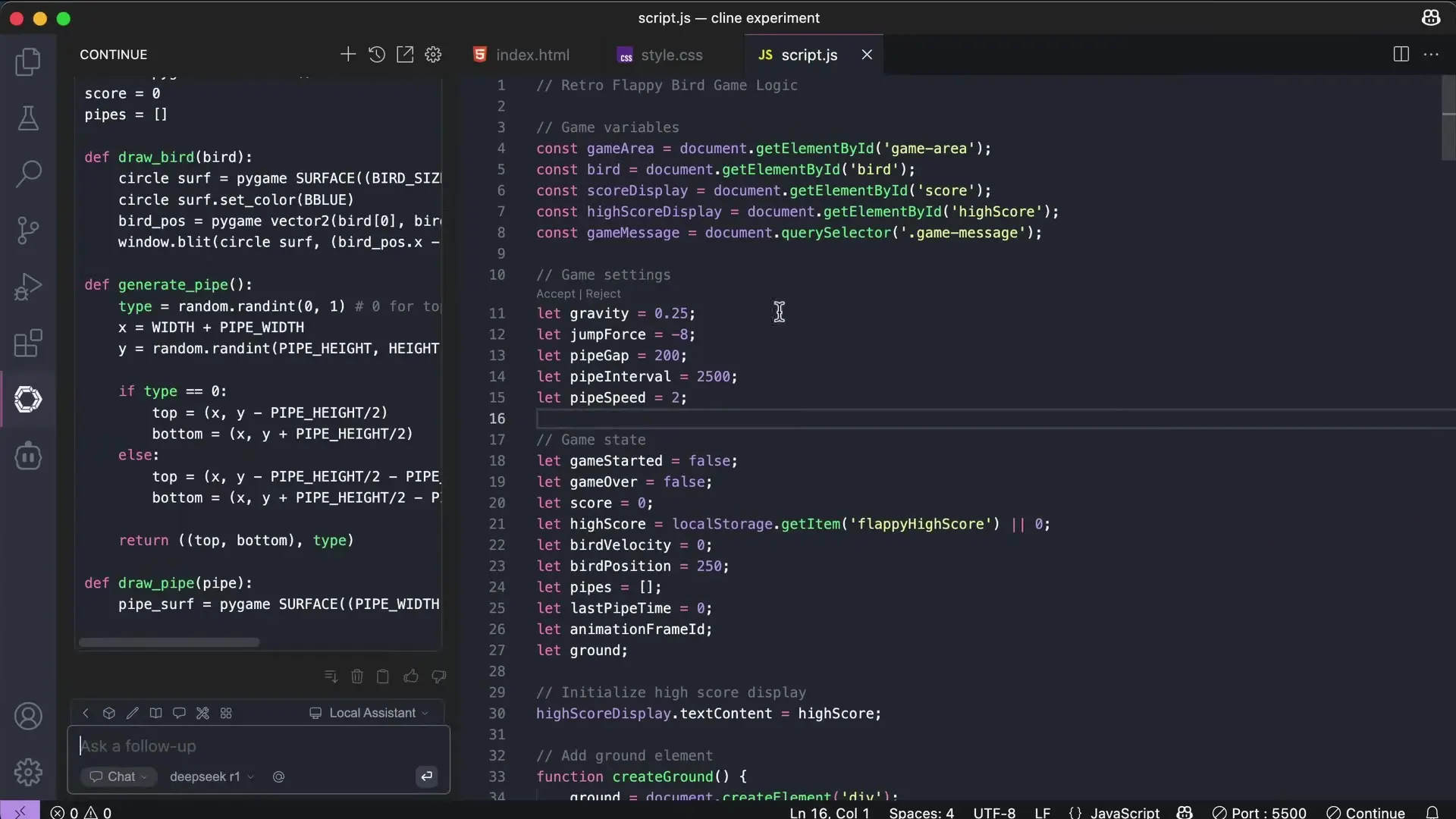Open the Testing flask view
1456x819 pixels.
coord(28,118)
